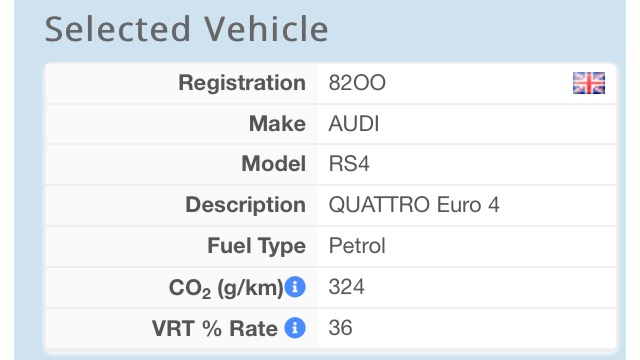Click the VRT rate value 36

[340, 328]
